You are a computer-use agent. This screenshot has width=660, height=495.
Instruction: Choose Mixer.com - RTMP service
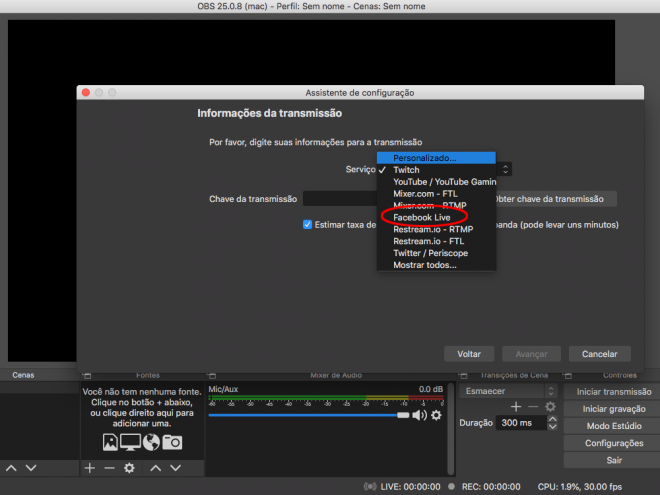tap(436, 205)
